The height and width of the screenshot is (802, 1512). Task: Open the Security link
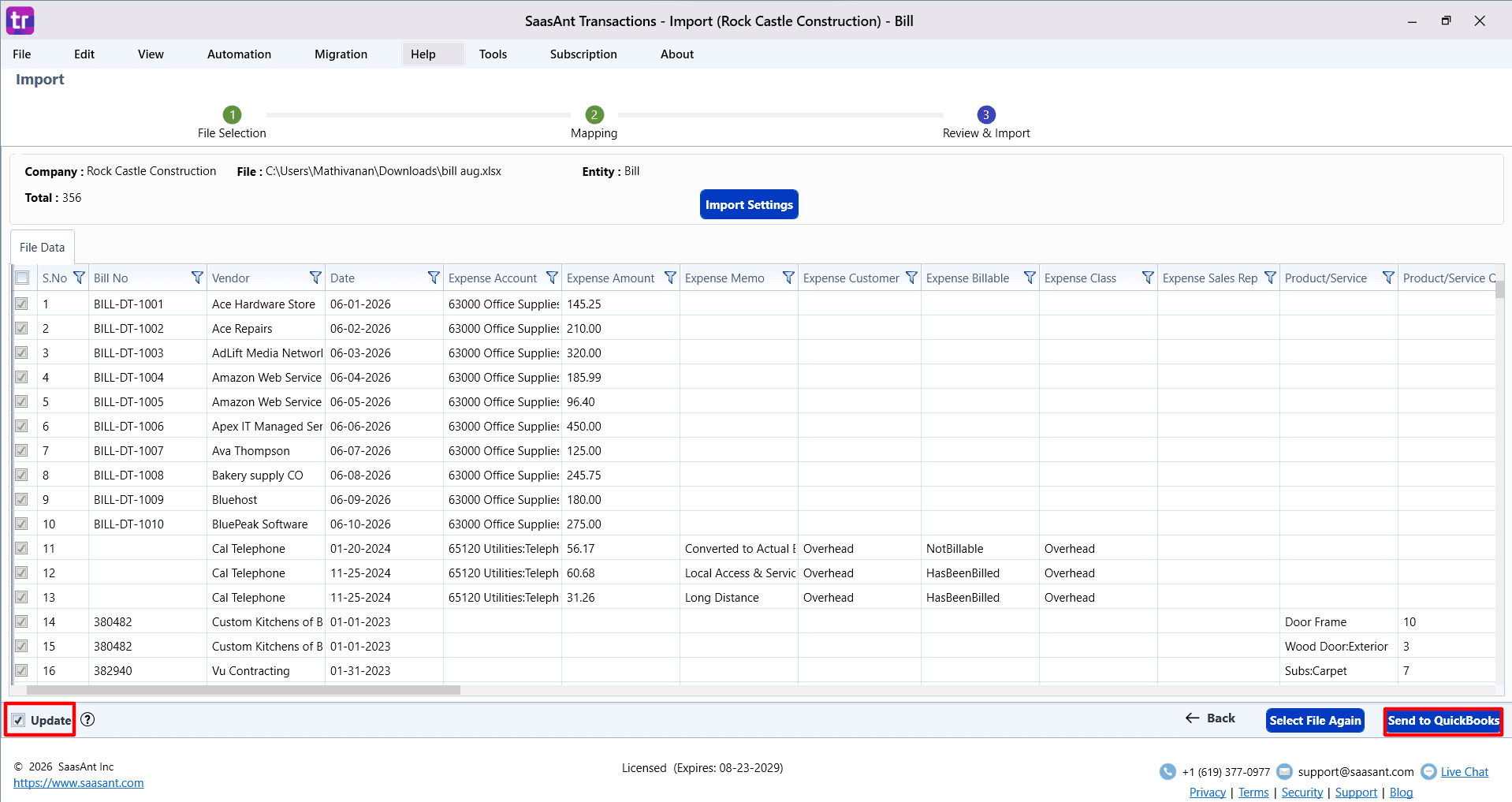pyautogui.click(x=1302, y=793)
